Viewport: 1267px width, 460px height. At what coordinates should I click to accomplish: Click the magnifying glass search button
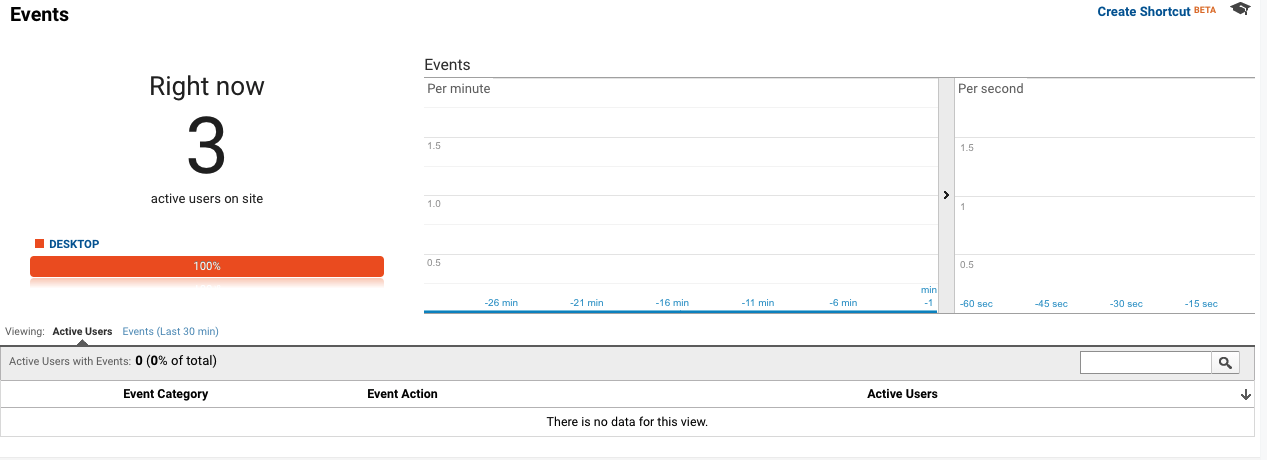click(x=1225, y=363)
